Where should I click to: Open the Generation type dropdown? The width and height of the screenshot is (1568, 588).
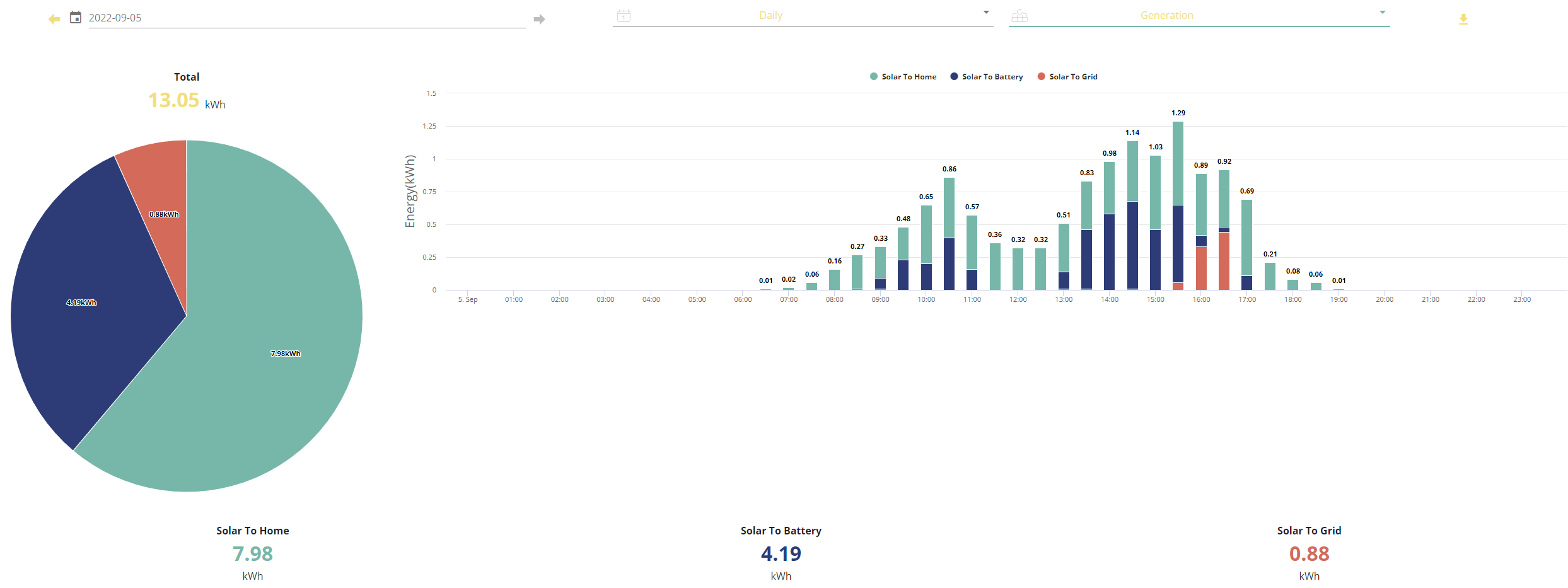pos(1199,15)
